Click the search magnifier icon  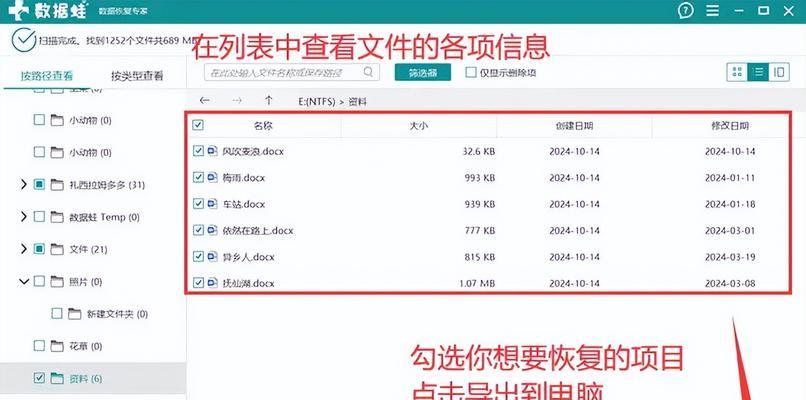pos(368,72)
